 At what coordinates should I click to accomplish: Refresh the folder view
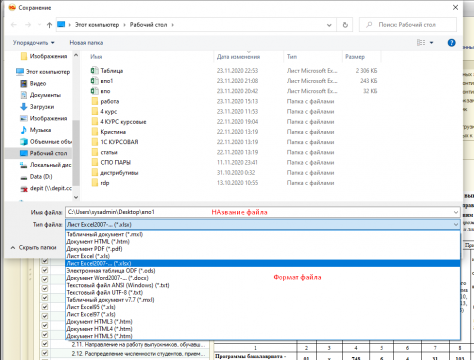(x=345, y=25)
